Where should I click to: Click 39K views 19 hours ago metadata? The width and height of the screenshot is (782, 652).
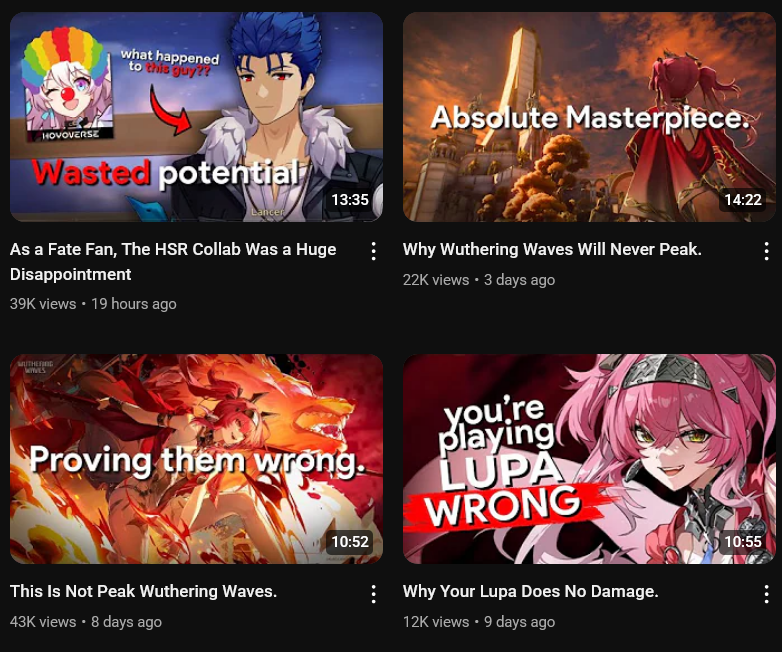(93, 304)
